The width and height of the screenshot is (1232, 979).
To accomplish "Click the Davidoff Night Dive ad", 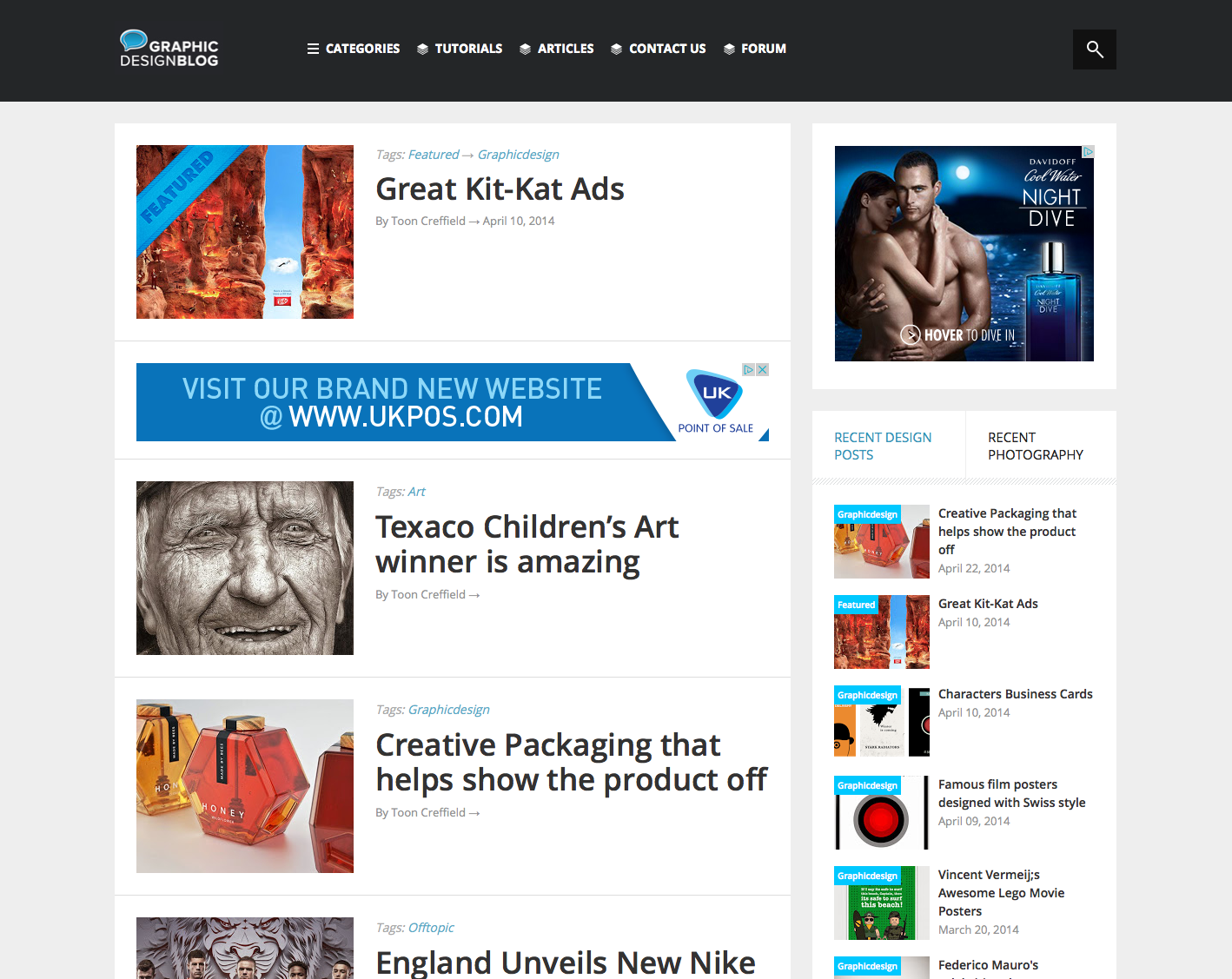I will [964, 254].
